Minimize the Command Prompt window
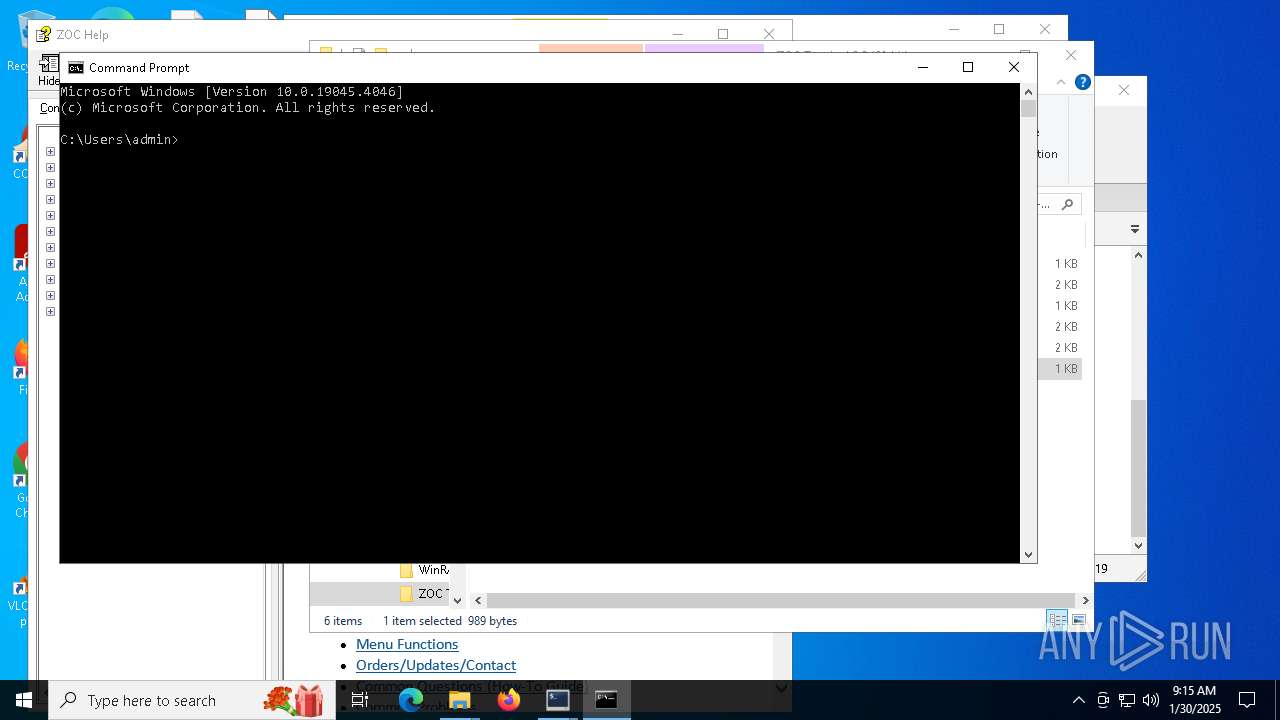Viewport: 1280px width, 720px height. click(x=923, y=67)
